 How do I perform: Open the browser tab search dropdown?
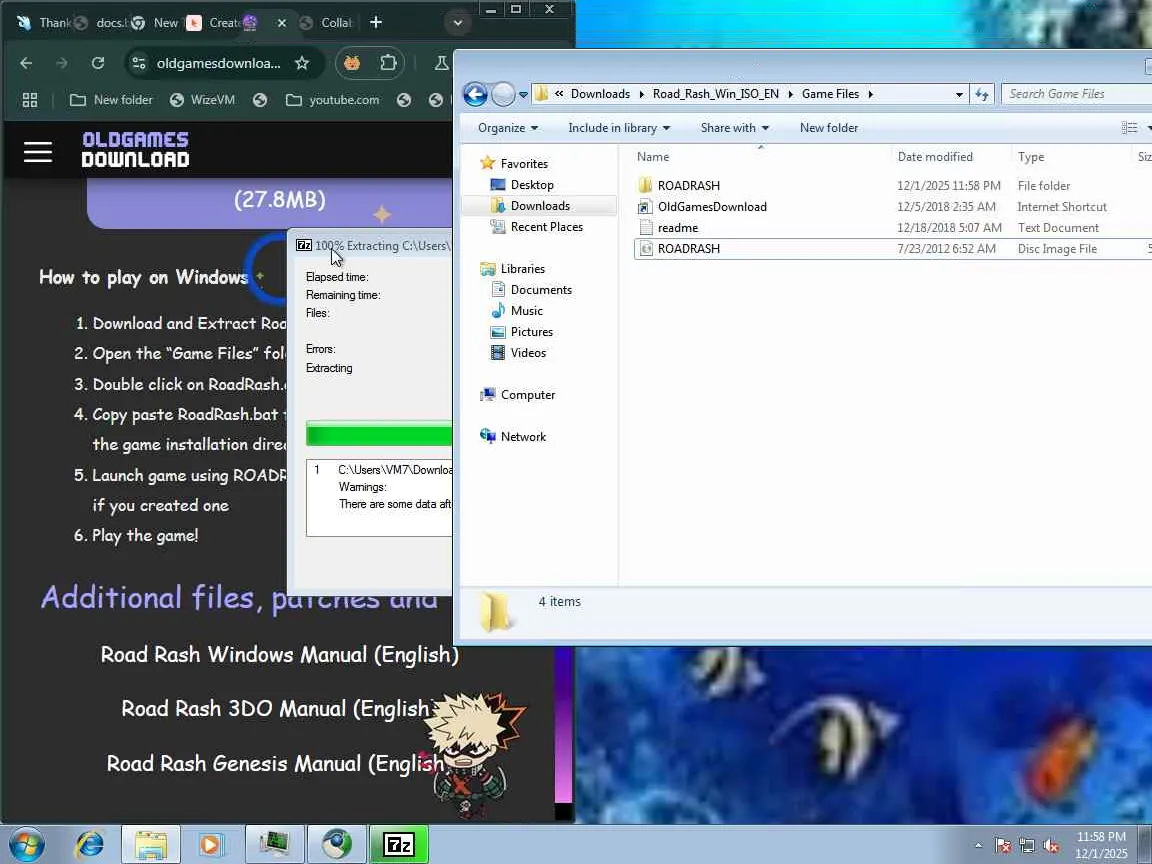pos(458,23)
